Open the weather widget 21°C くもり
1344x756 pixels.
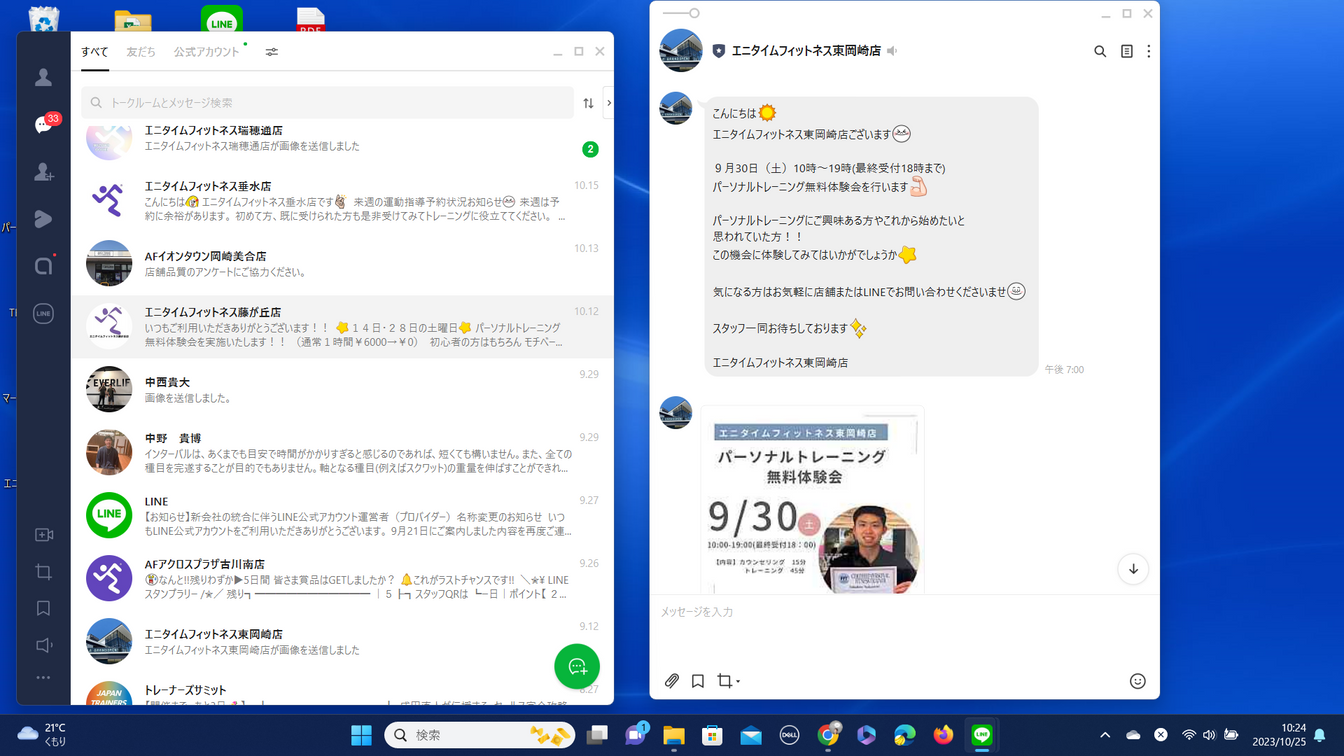point(42,735)
